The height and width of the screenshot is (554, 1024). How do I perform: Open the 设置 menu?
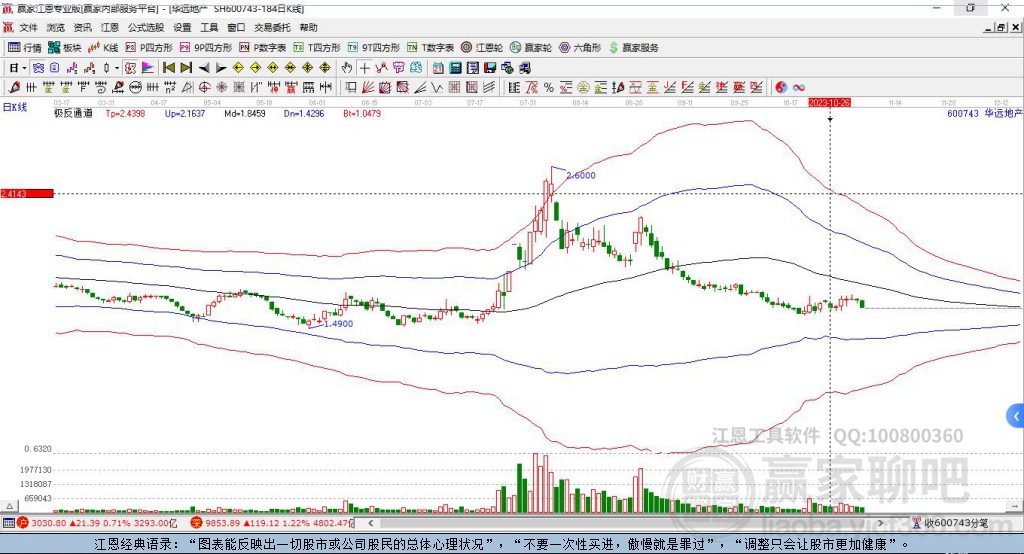pyautogui.click(x=182, y=27)
